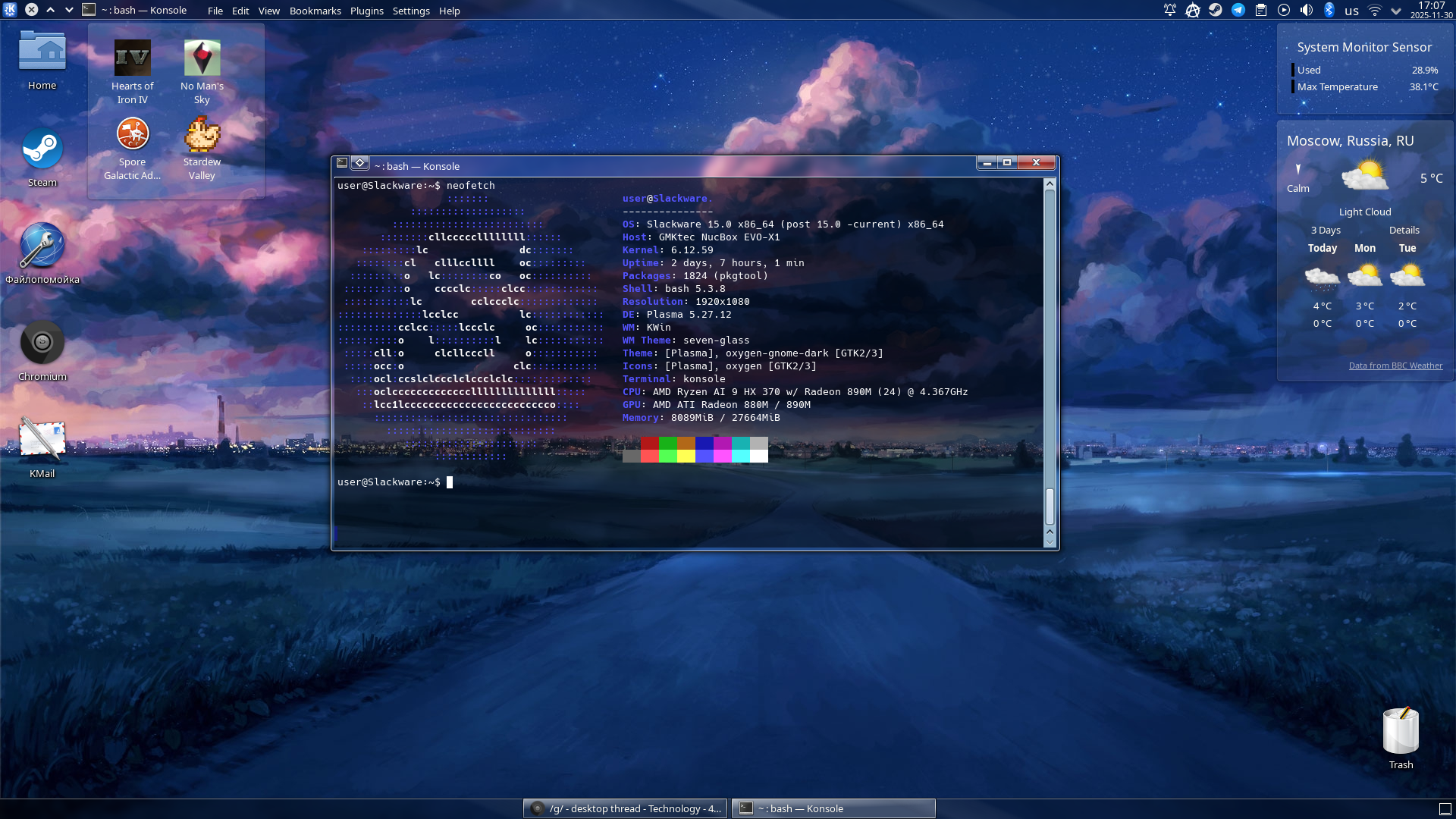This screenshot has height=819, width=1456.
Task: Click the scrollbar down arrow in Konsole
Action: pyautogui.click(x=1050, y=542)
